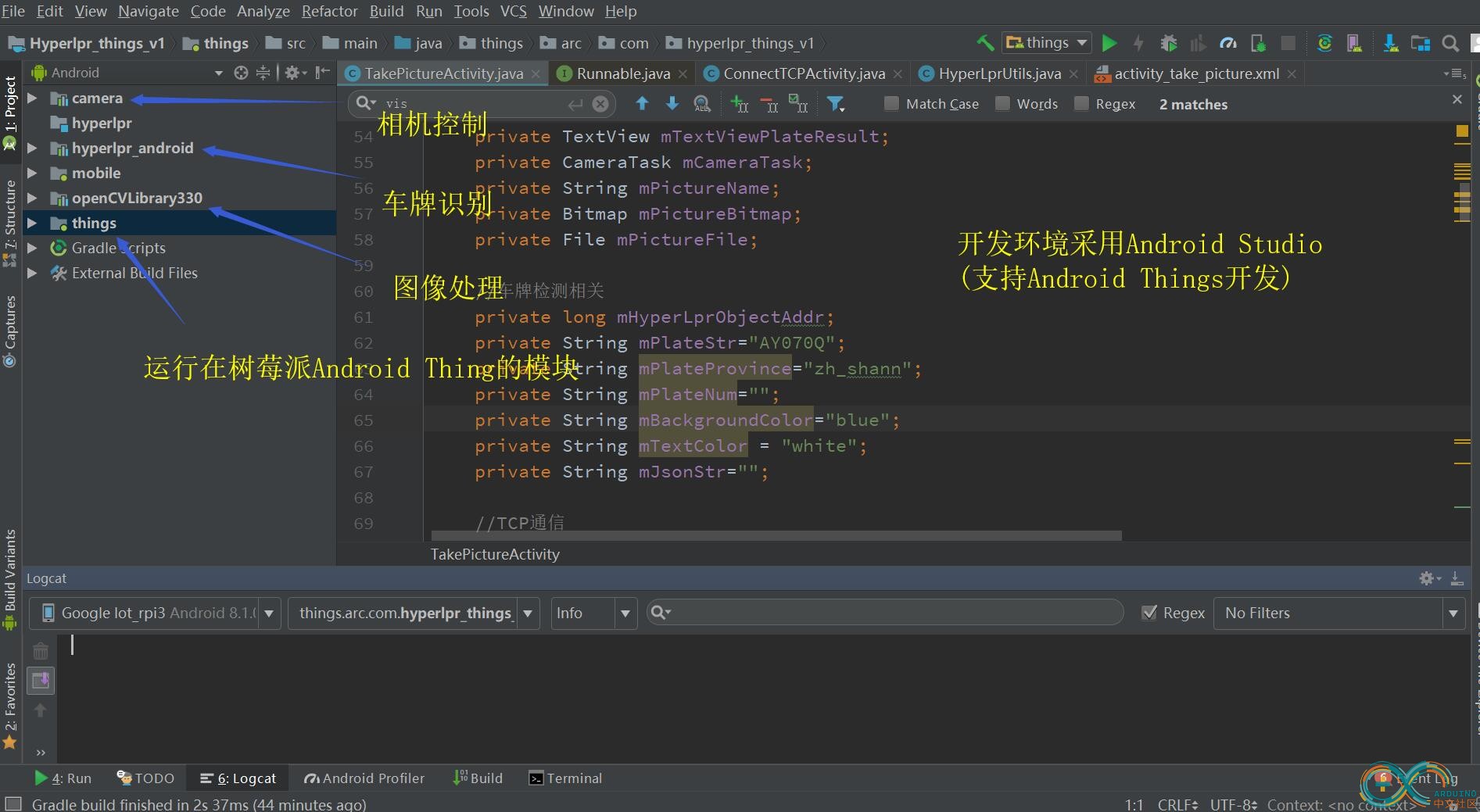The height and width of the screenshot is (812, 1480).
Task: Open the Logcat panel settings gear
Action: (x=1429, y=578)
